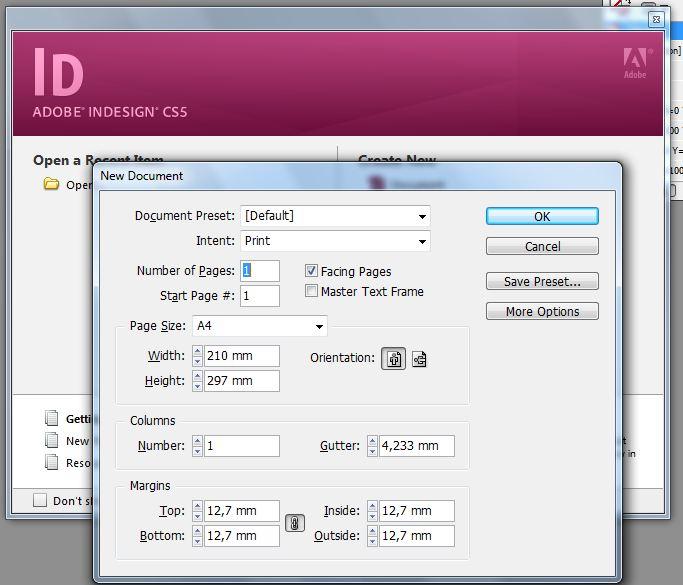Viewport: 683px width, 585px height.
Task: Click the Inside margin stepper
Action: pos(372,511)
